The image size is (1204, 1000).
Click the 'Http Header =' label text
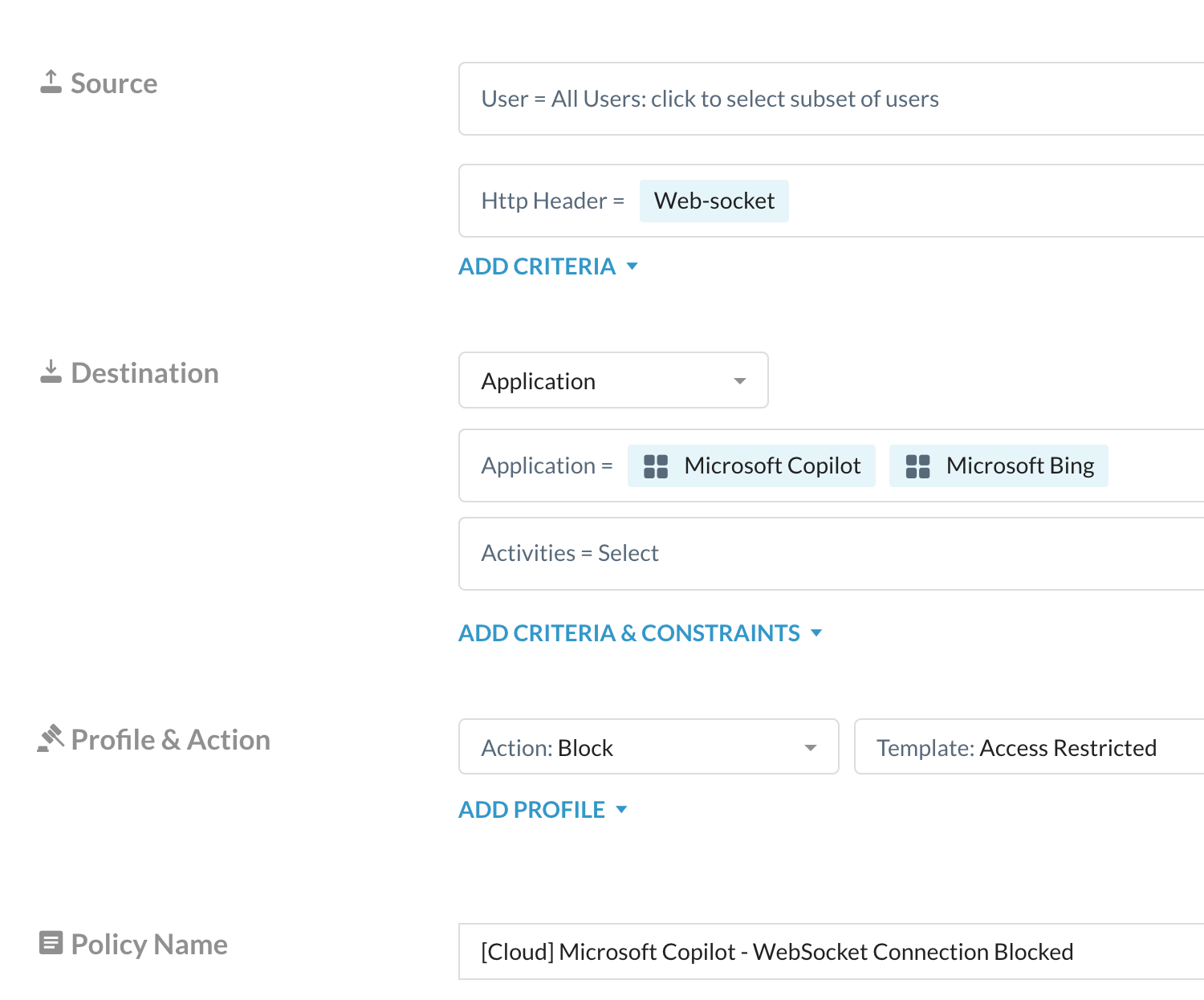(x=553, y=201)
